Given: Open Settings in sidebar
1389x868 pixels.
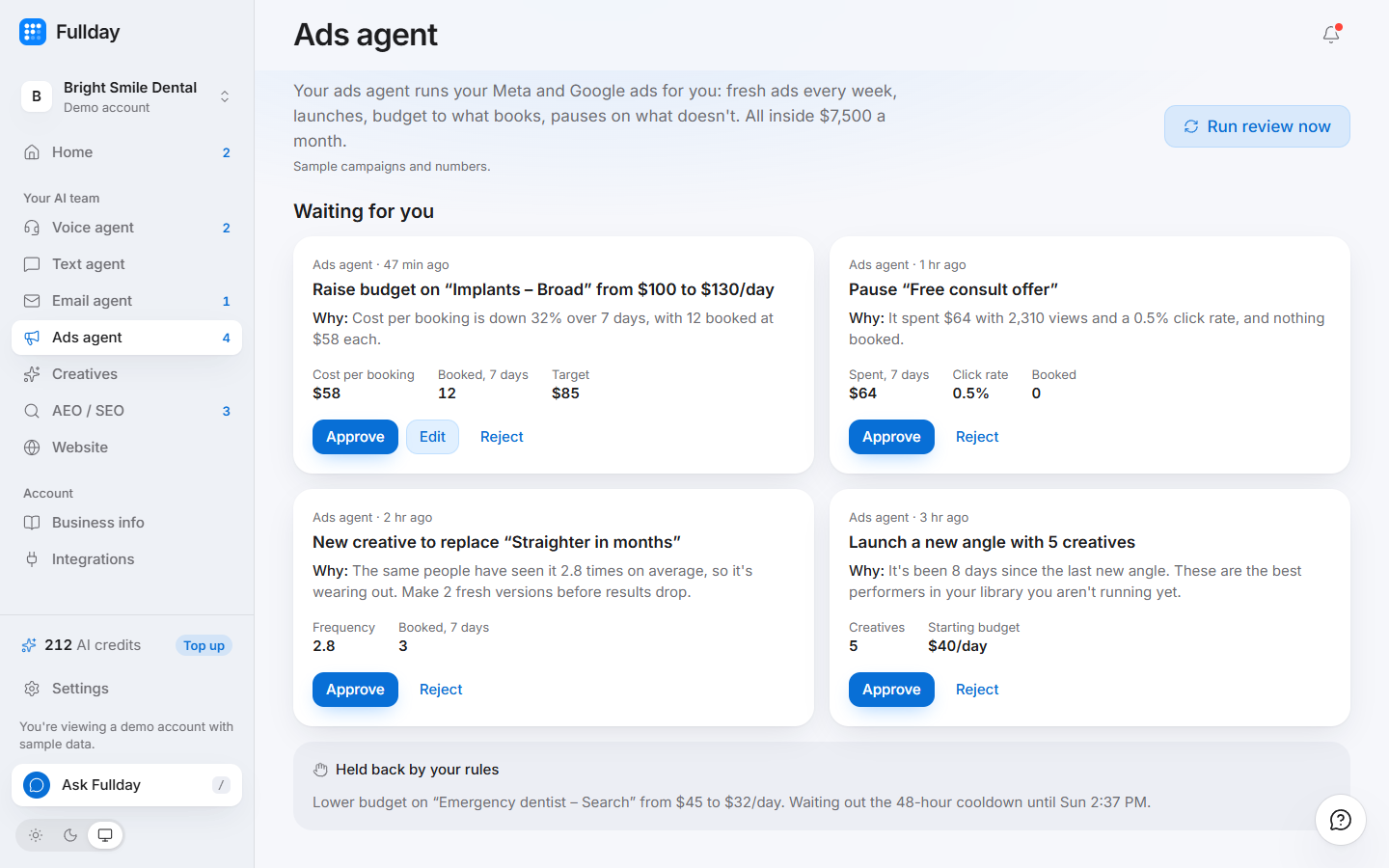Looking at the screenshot, I should [127, 689].
